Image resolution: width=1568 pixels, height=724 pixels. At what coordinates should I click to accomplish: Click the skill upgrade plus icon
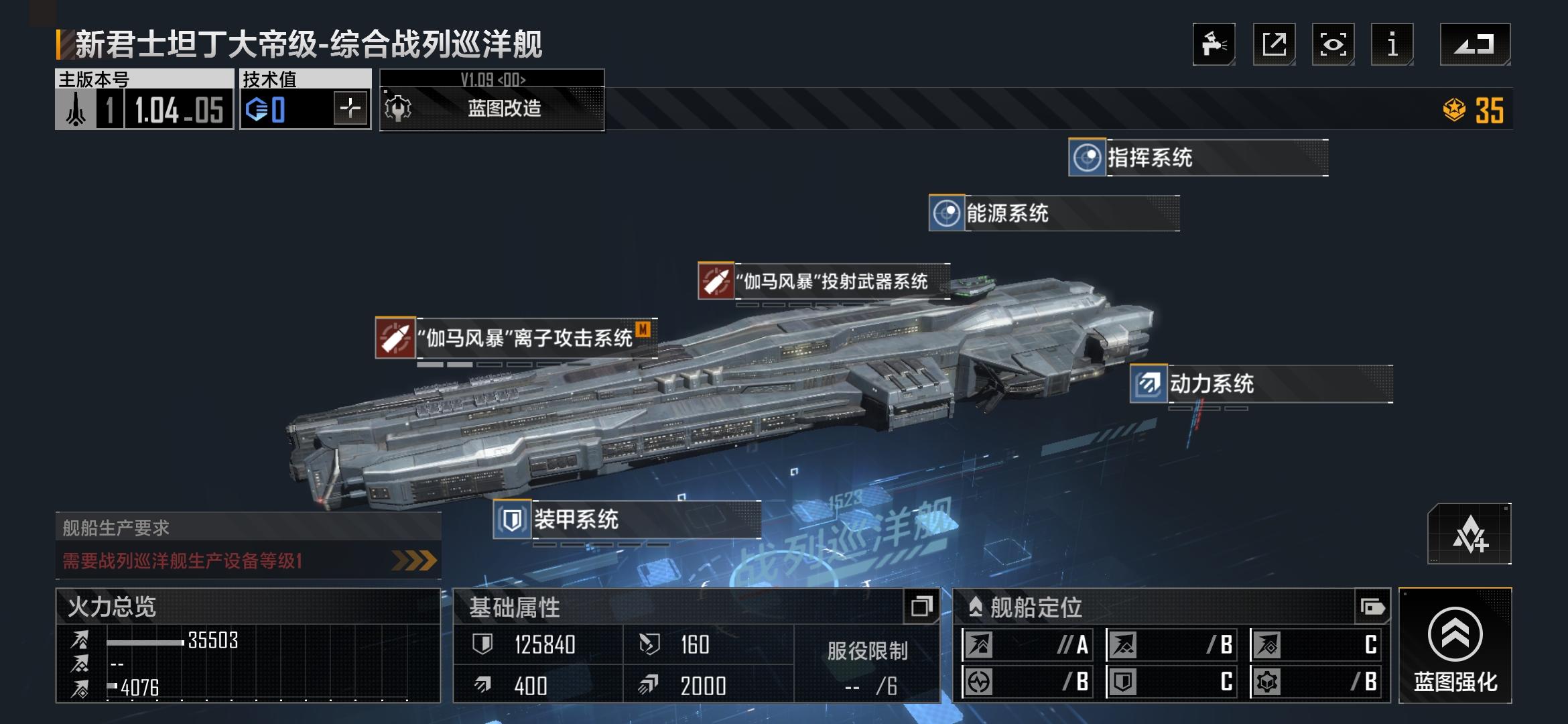[x=1469, y=534]
